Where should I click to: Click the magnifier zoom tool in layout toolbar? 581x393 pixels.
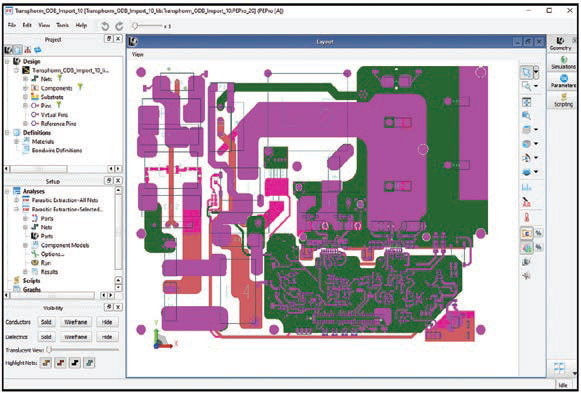pyautogui.click(x=526, y=86)
